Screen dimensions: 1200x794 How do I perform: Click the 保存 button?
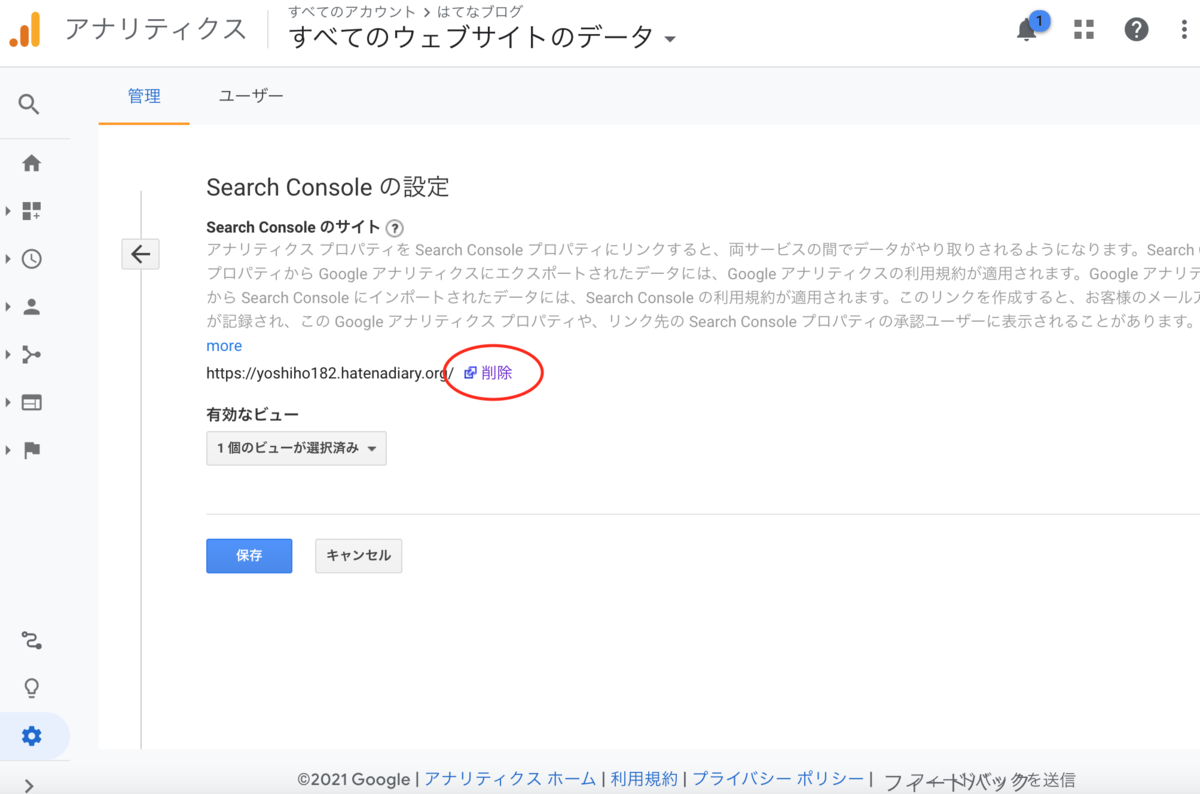click(249, 556)
